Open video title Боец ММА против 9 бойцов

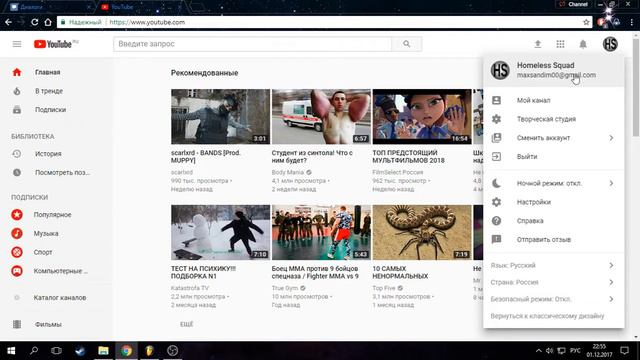[315, 272]
